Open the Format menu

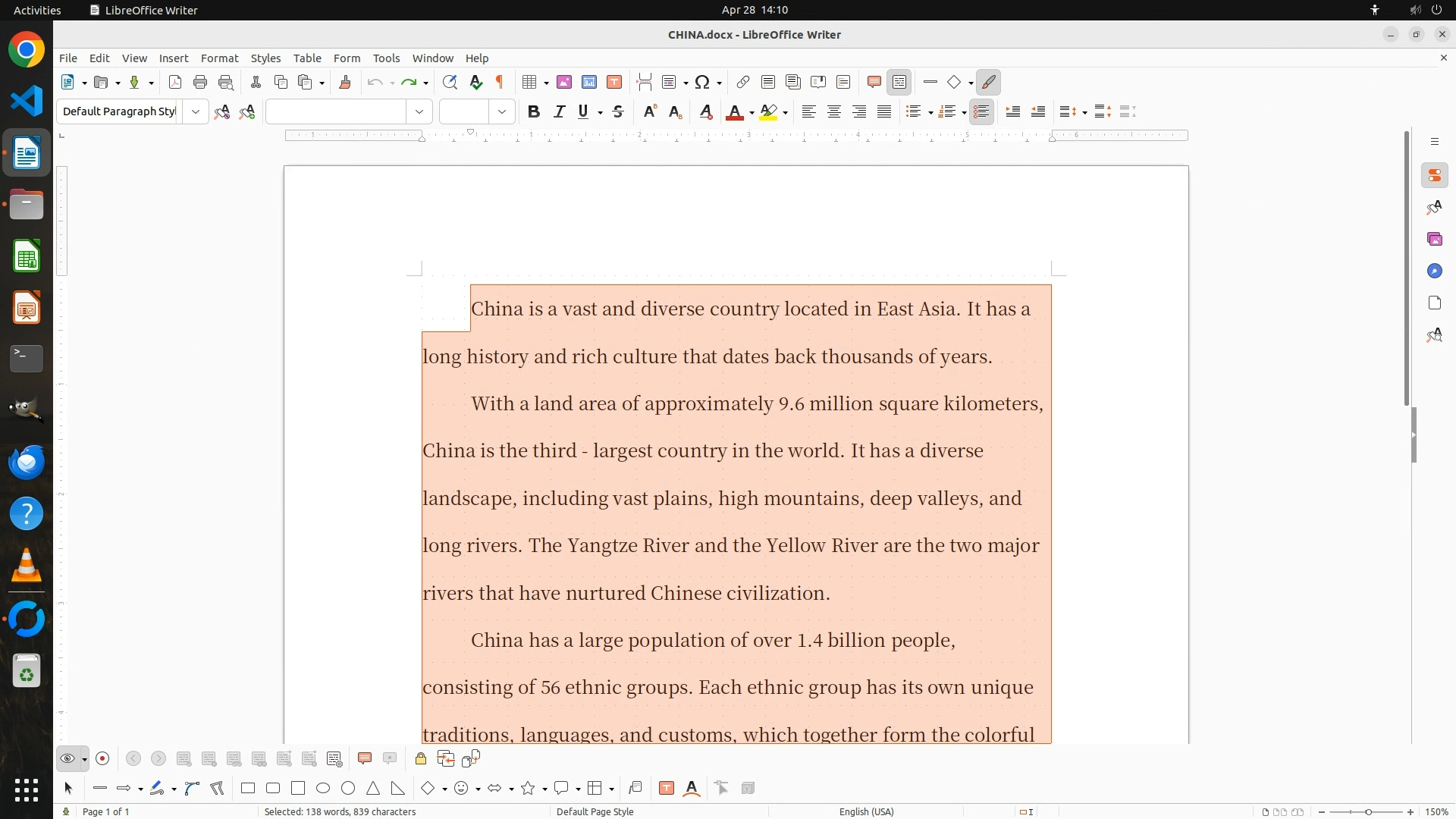(219, 58)
